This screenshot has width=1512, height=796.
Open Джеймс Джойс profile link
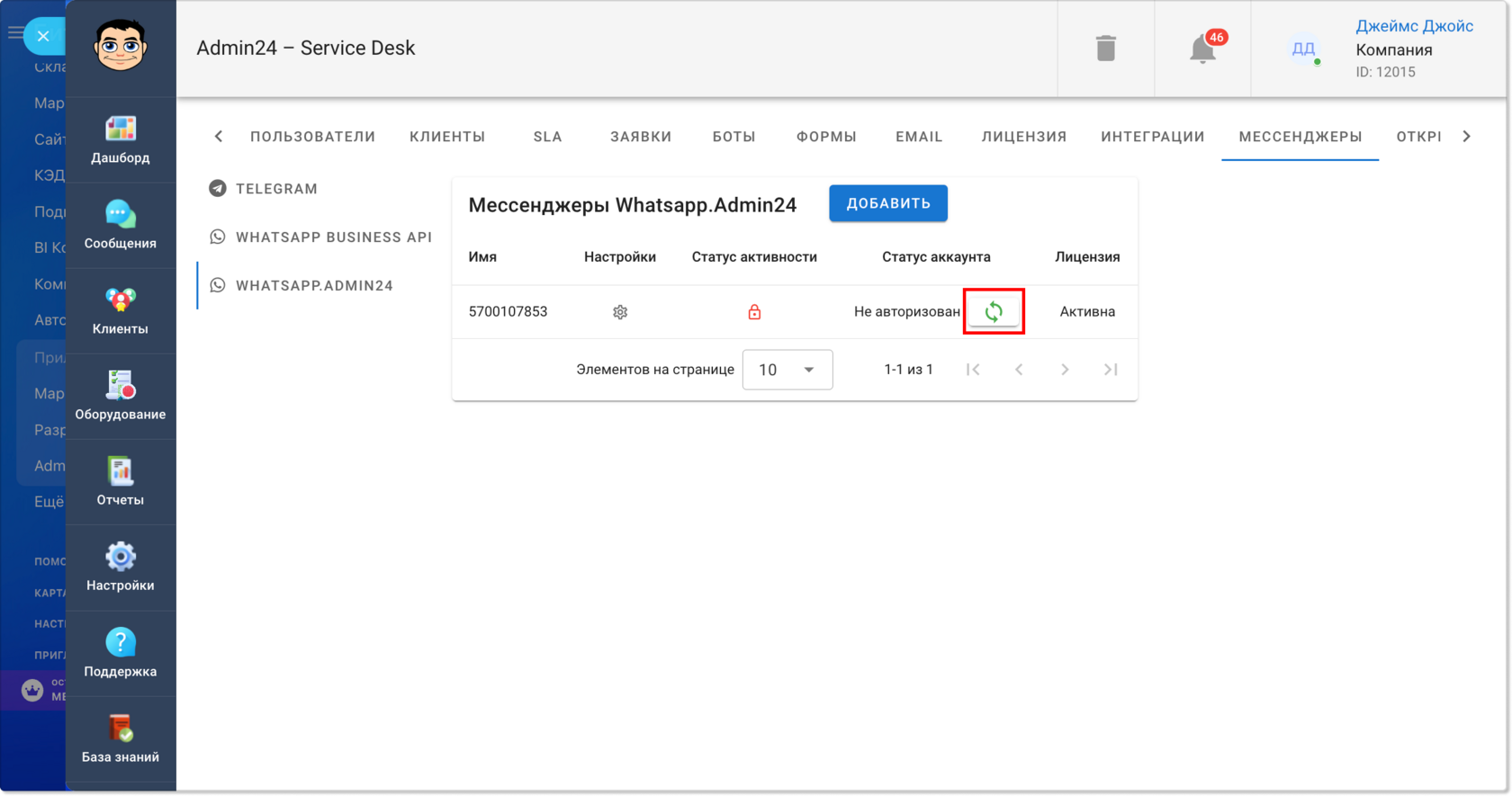pos(1414,26)
